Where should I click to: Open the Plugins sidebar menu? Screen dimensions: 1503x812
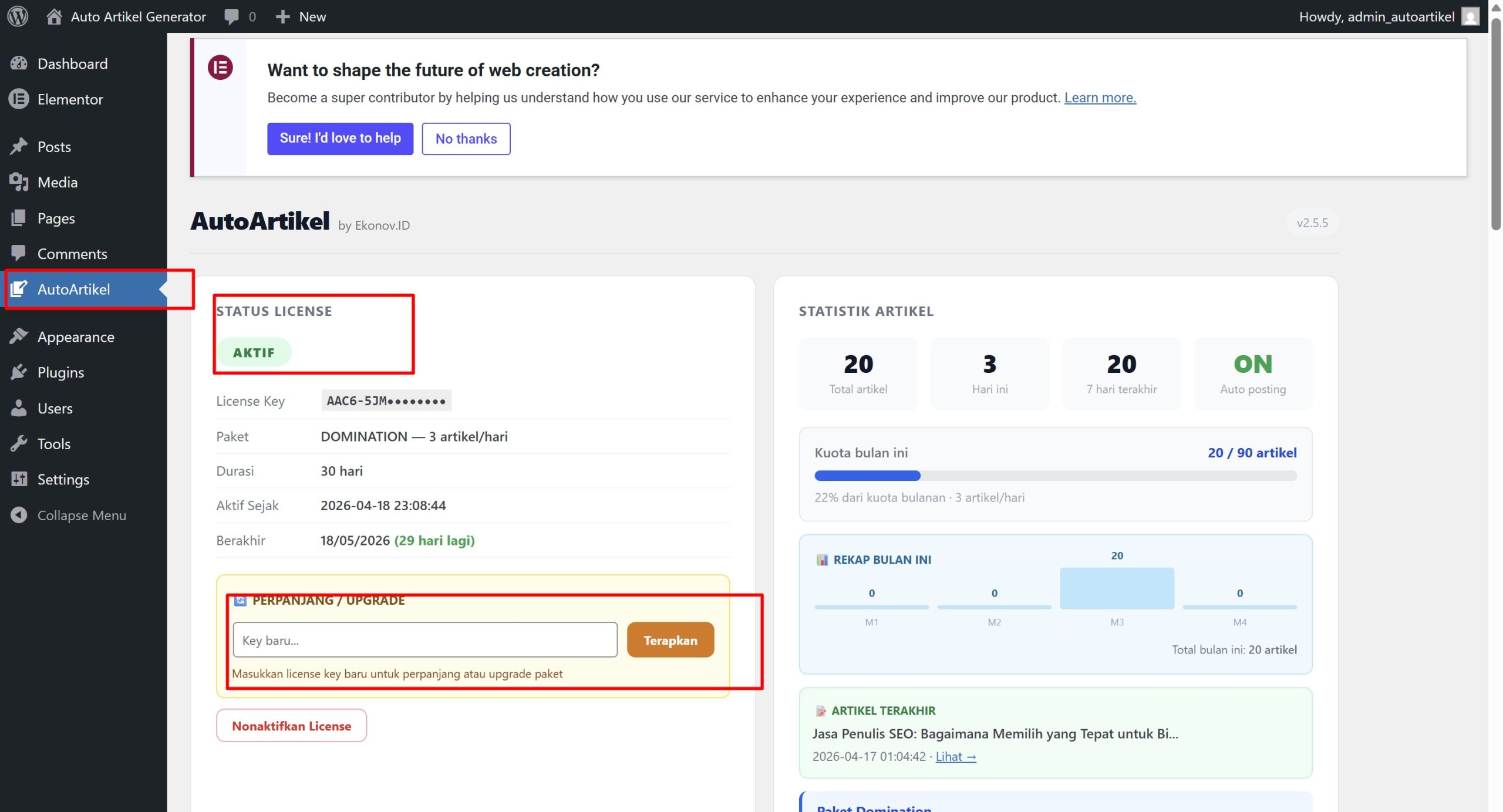point(60,372)
